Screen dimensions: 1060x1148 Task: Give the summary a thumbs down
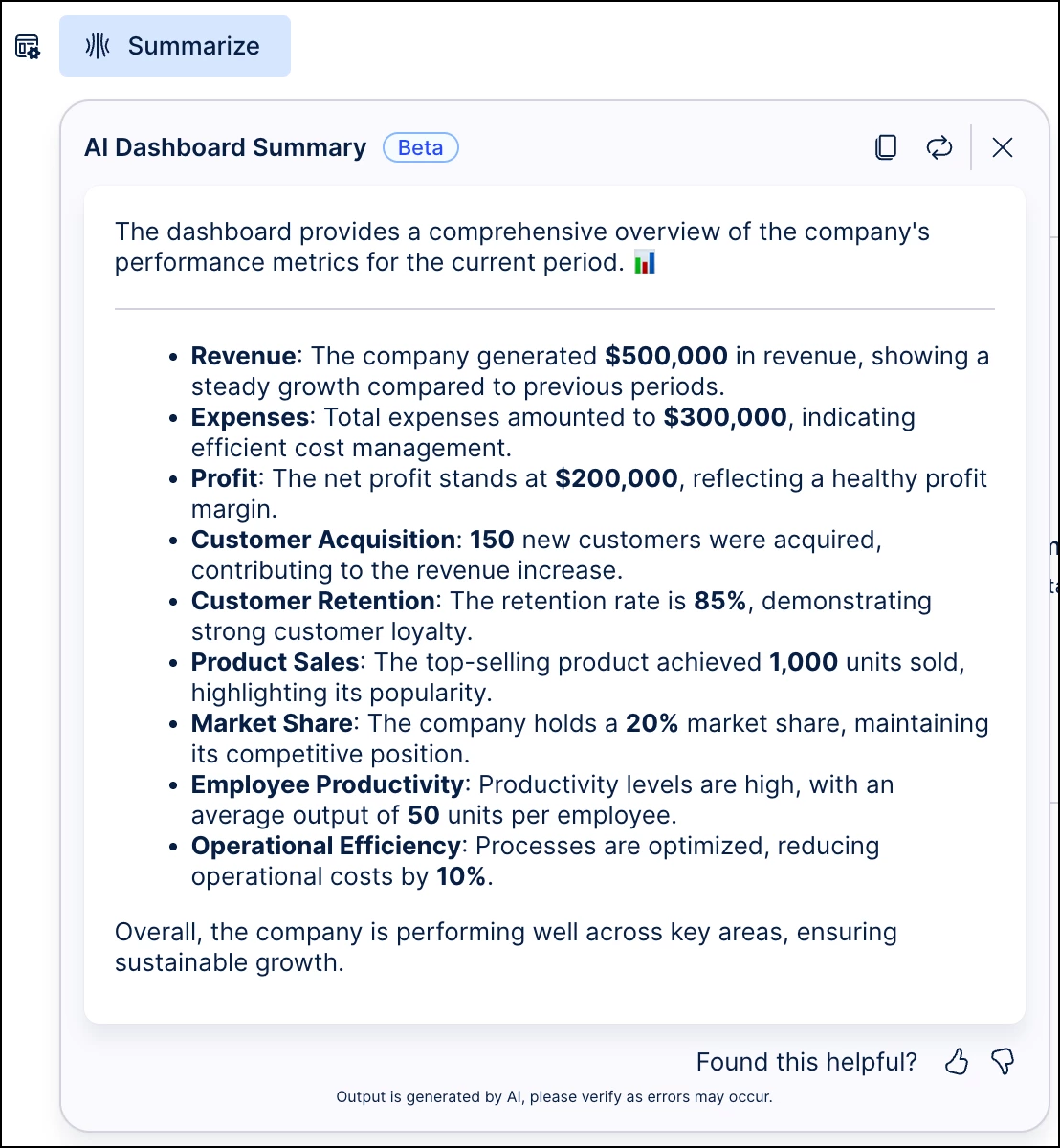pyautogui.click(x=1002, y=1061)
